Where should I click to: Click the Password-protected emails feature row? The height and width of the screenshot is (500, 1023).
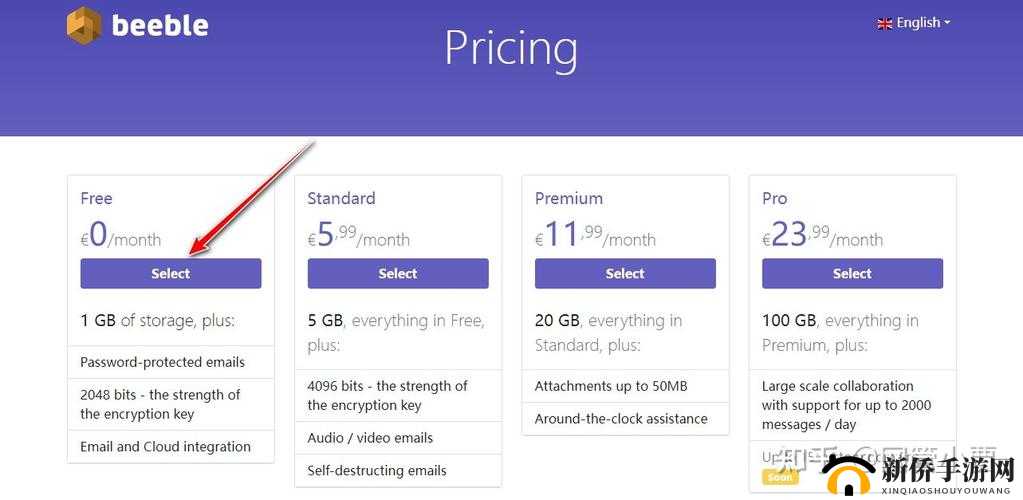coord(163,362)
